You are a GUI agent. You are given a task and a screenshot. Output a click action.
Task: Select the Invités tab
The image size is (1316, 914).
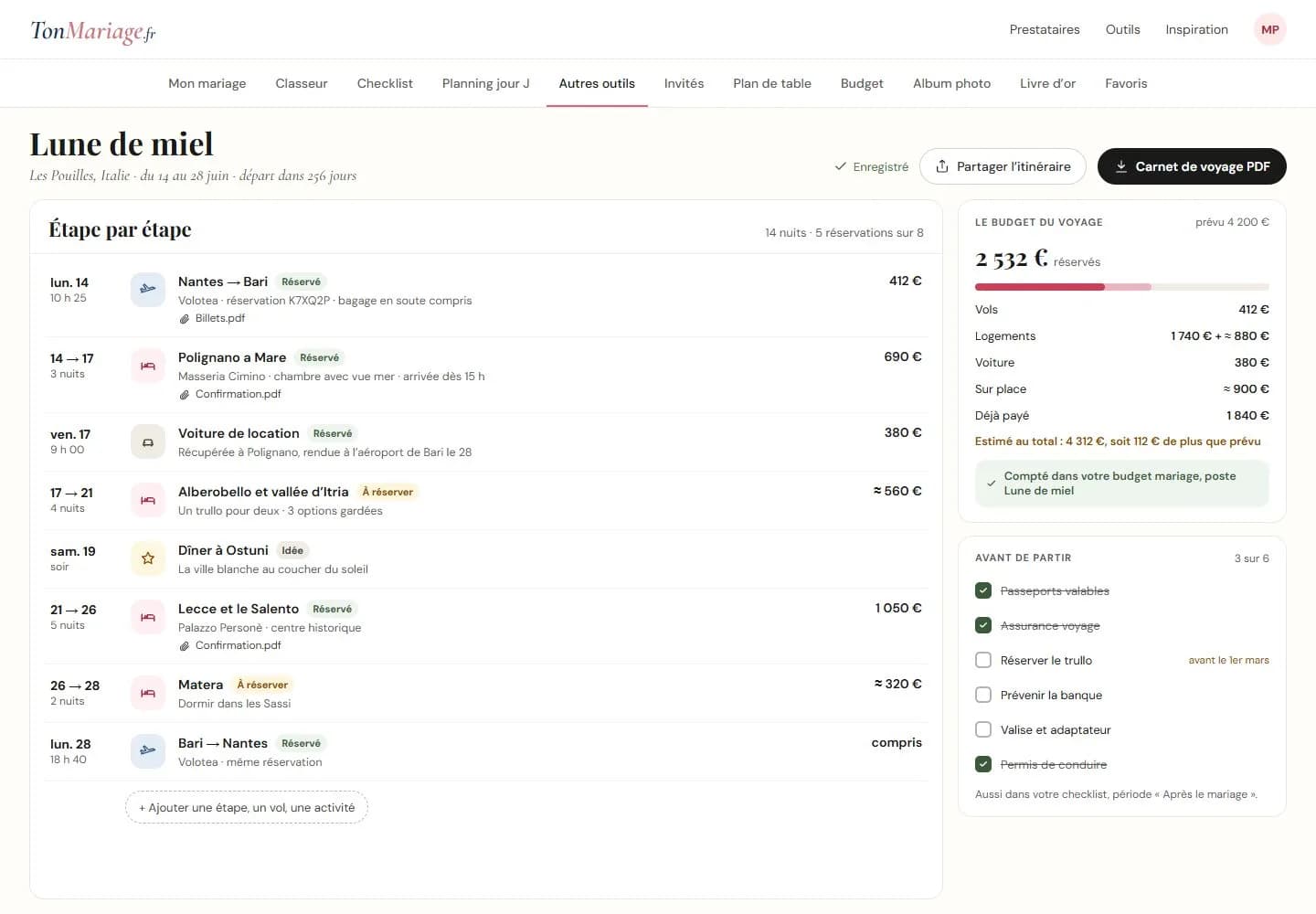684,83
